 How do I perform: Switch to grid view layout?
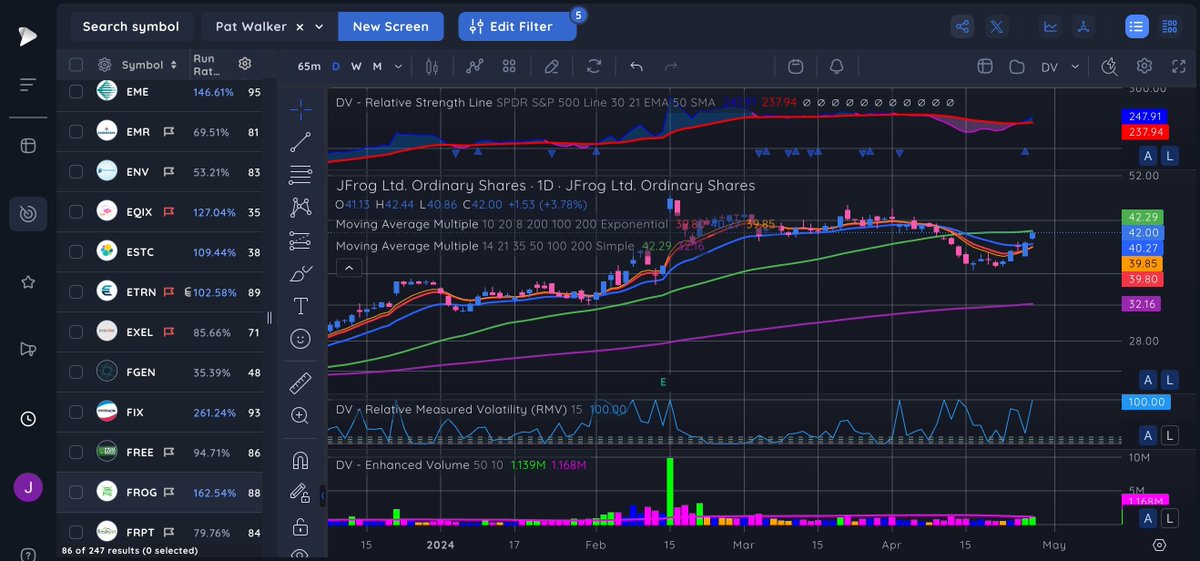1169,27
